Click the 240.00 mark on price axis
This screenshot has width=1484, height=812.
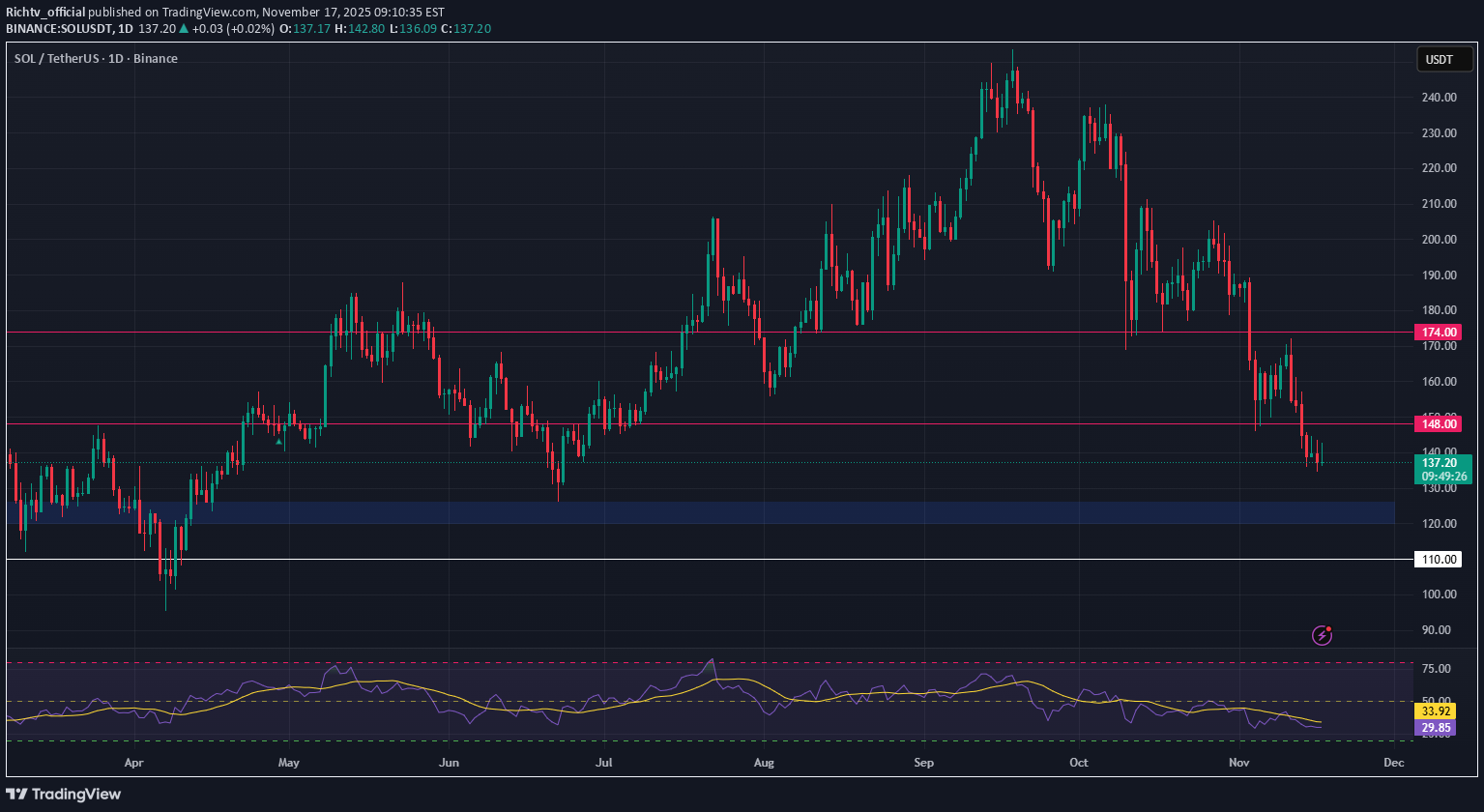pyautogui.click(x=1438, y=97)
